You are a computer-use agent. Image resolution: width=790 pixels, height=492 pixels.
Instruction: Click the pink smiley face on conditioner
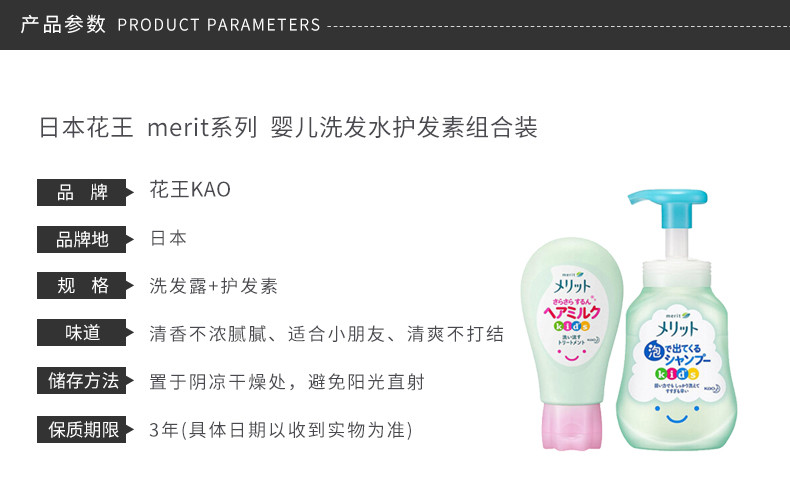point(571,355)
